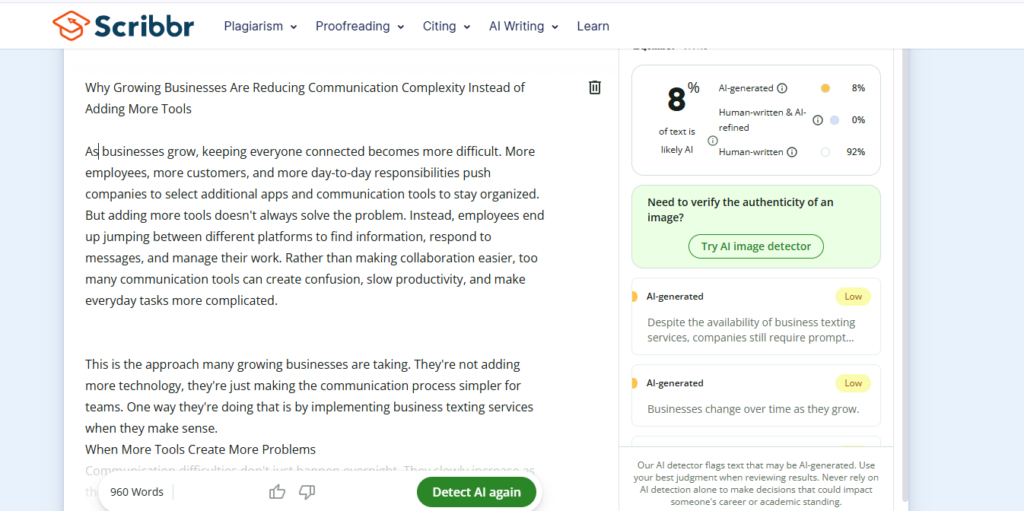Open the 'Businesses change over time' result card

pos(756,395)
